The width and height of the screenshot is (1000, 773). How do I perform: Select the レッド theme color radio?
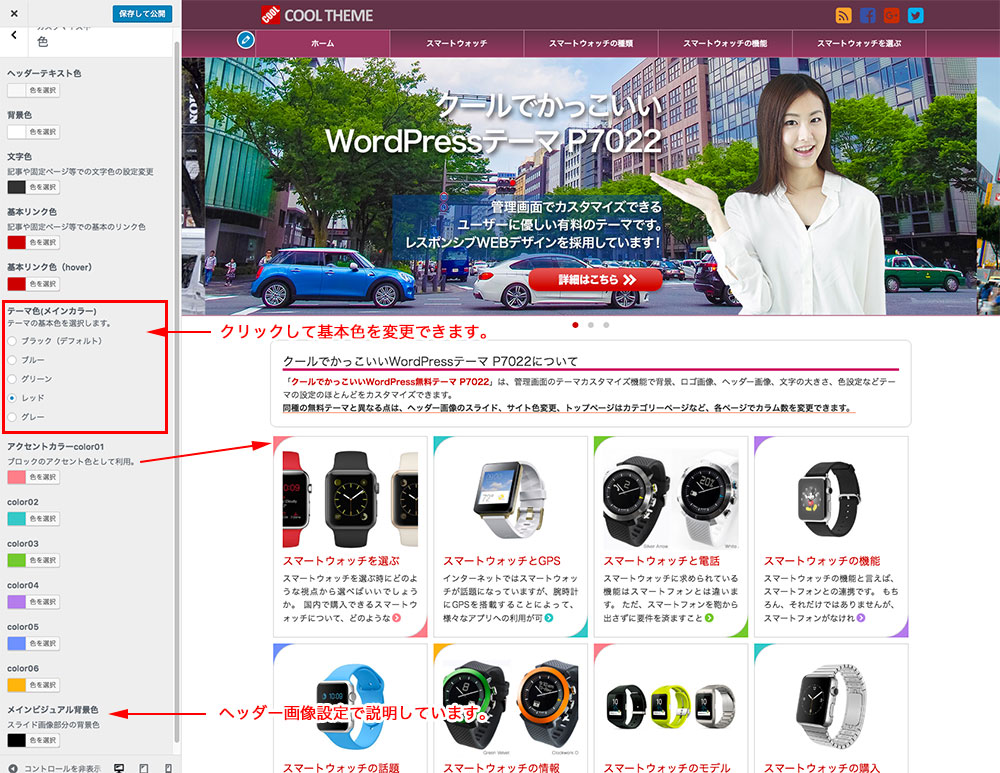[x=12, y=398]
